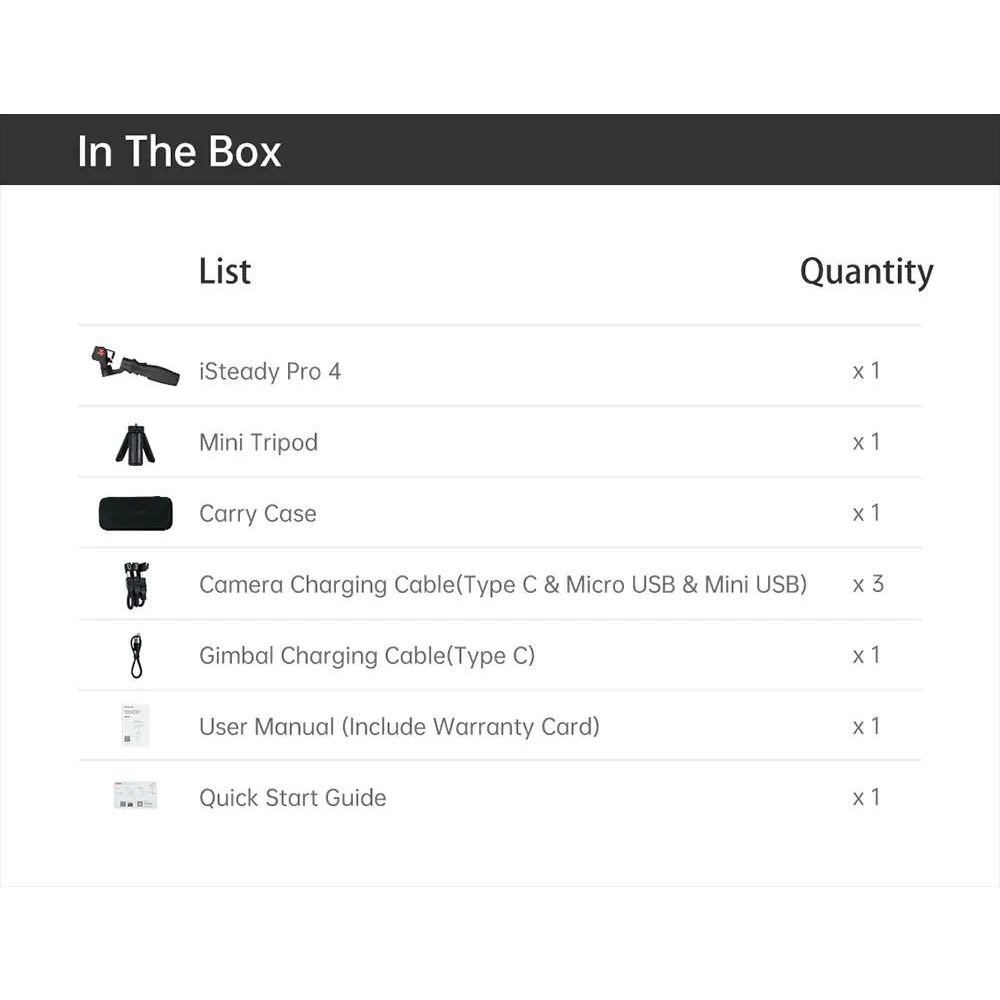Select the 'Mini Tripod' label
Viewport: 1000px width, 1000px height.
pos(258,442)
